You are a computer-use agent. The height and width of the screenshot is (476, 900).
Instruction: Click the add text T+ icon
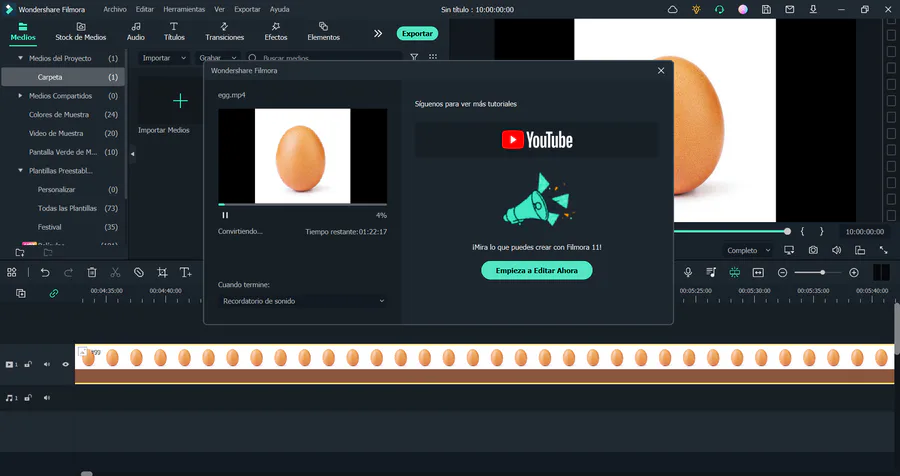point(185,273)
